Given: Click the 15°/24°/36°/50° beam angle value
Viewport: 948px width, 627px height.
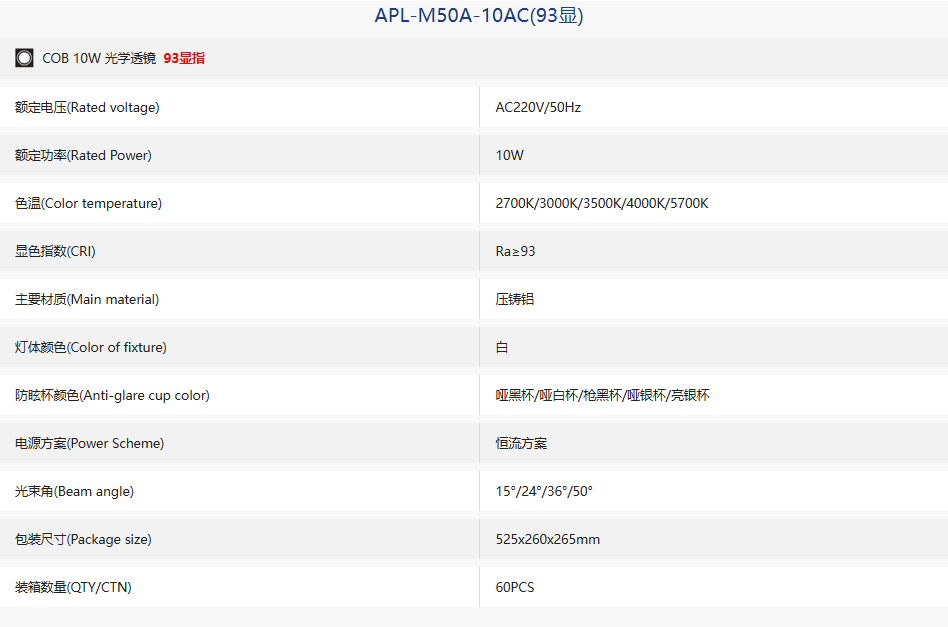Looking at the screenshot, I should [x=544, y=491].
